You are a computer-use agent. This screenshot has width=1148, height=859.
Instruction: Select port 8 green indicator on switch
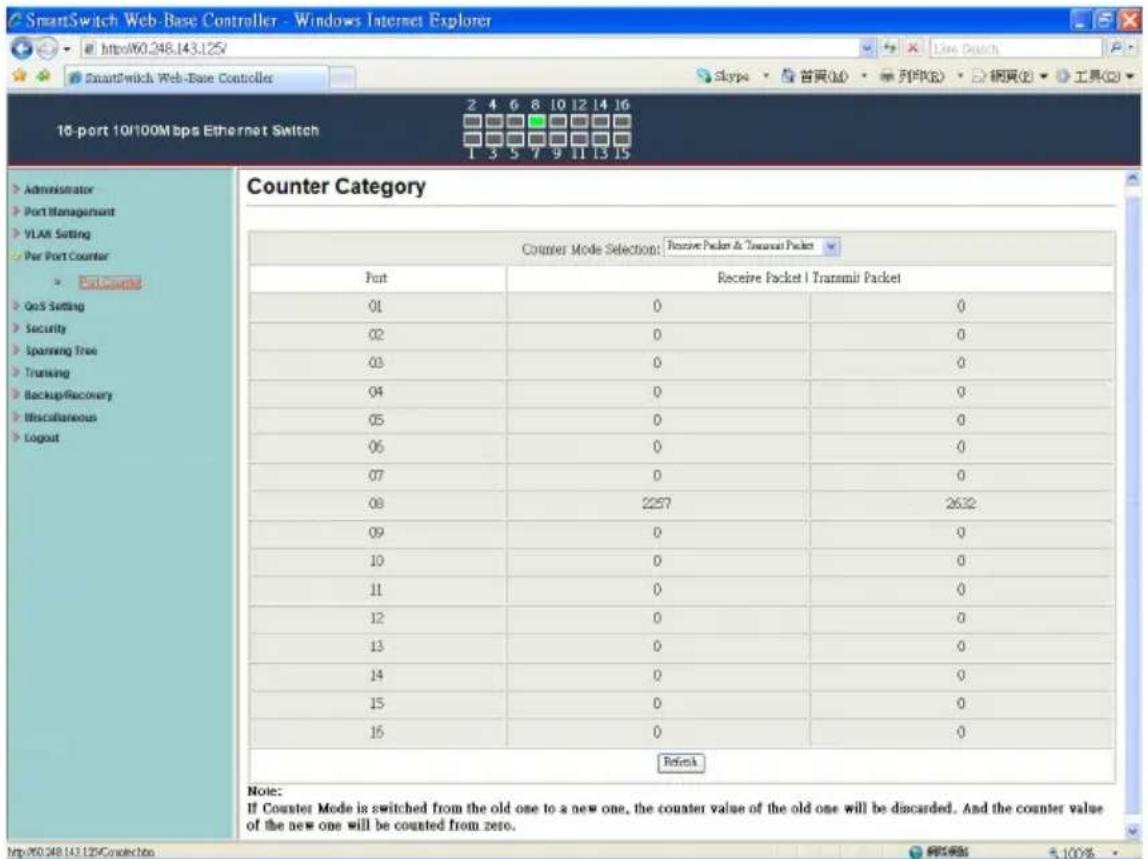click(x=537, y=122)
